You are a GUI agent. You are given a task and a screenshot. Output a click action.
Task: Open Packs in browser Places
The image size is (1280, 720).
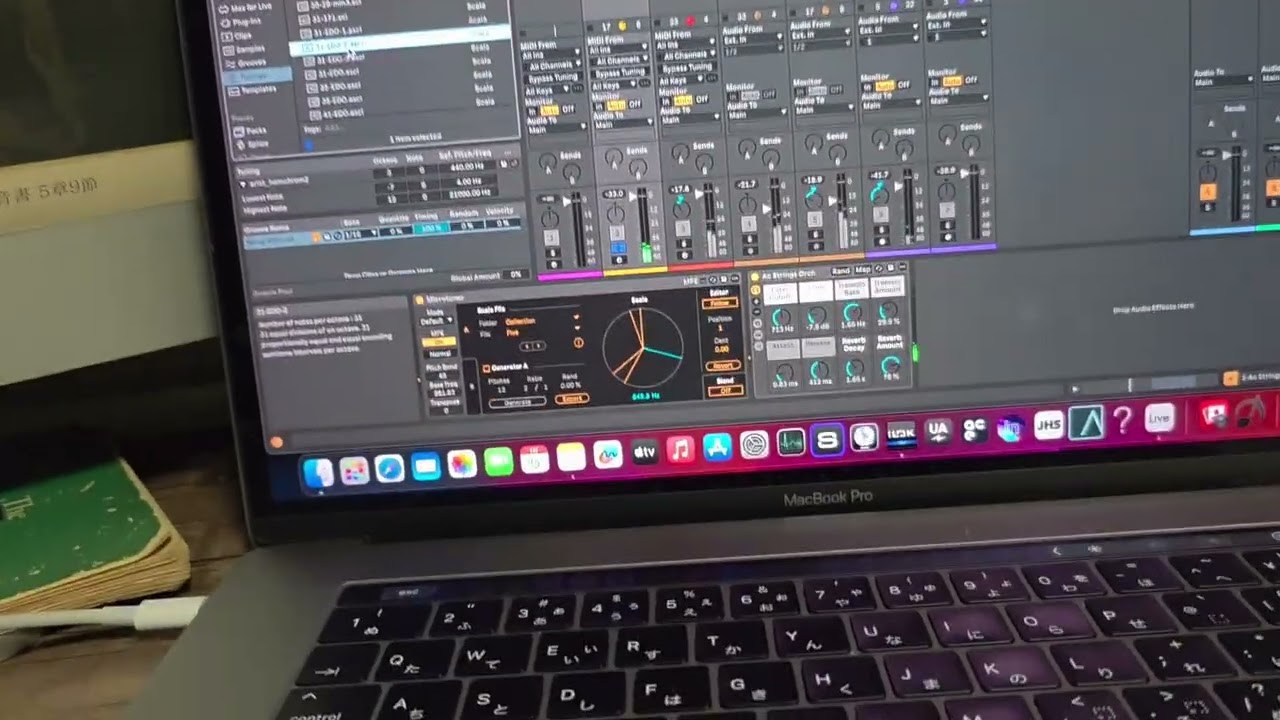(x=248, y=130)
